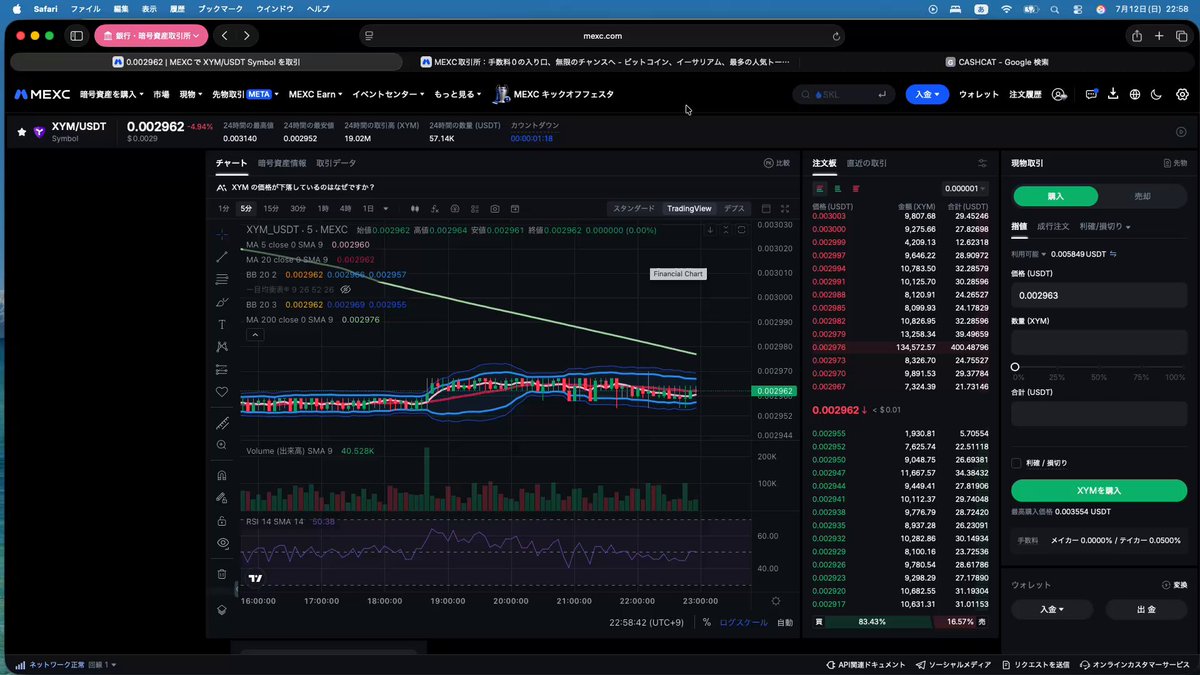This screenshot has height=675, width=1200.
Task: Expand the もっと見る menu
Action: [458, 94]
